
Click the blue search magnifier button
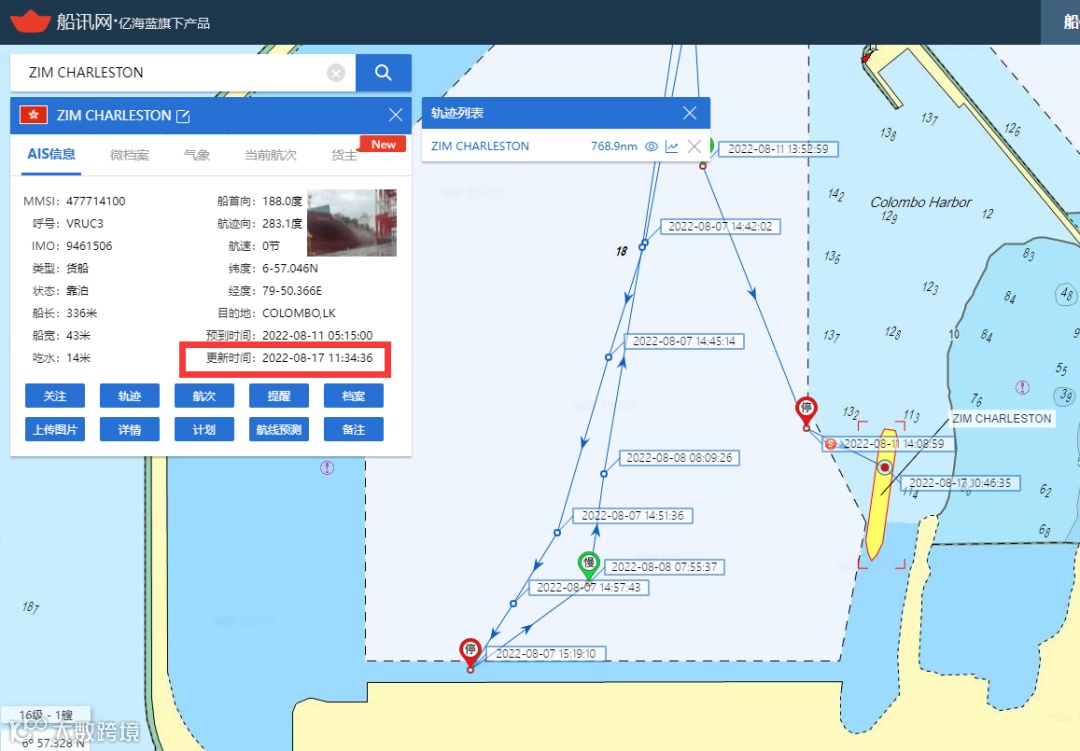(x=384, y=72)
